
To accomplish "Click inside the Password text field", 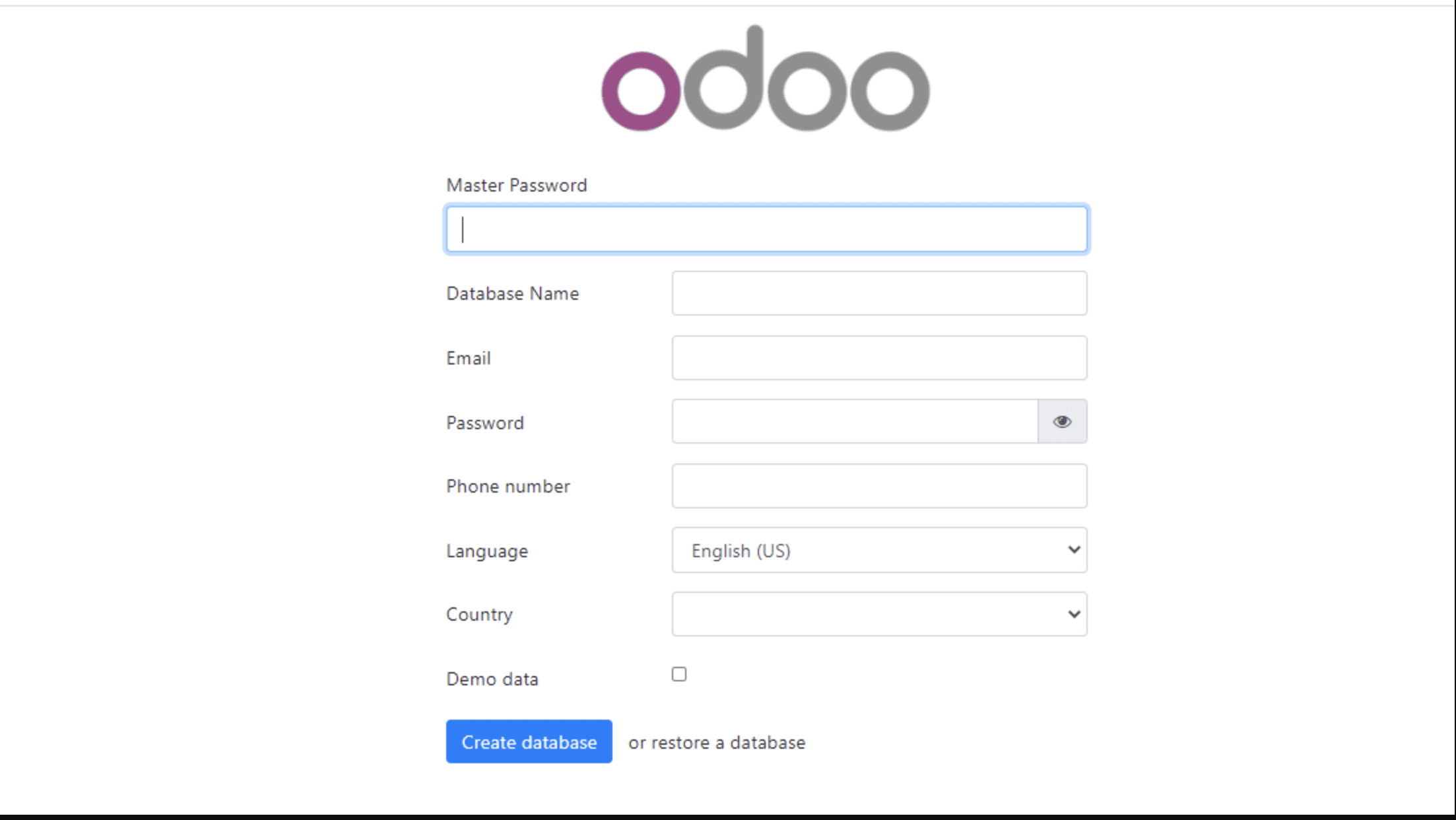I will (x=855, y=421).
